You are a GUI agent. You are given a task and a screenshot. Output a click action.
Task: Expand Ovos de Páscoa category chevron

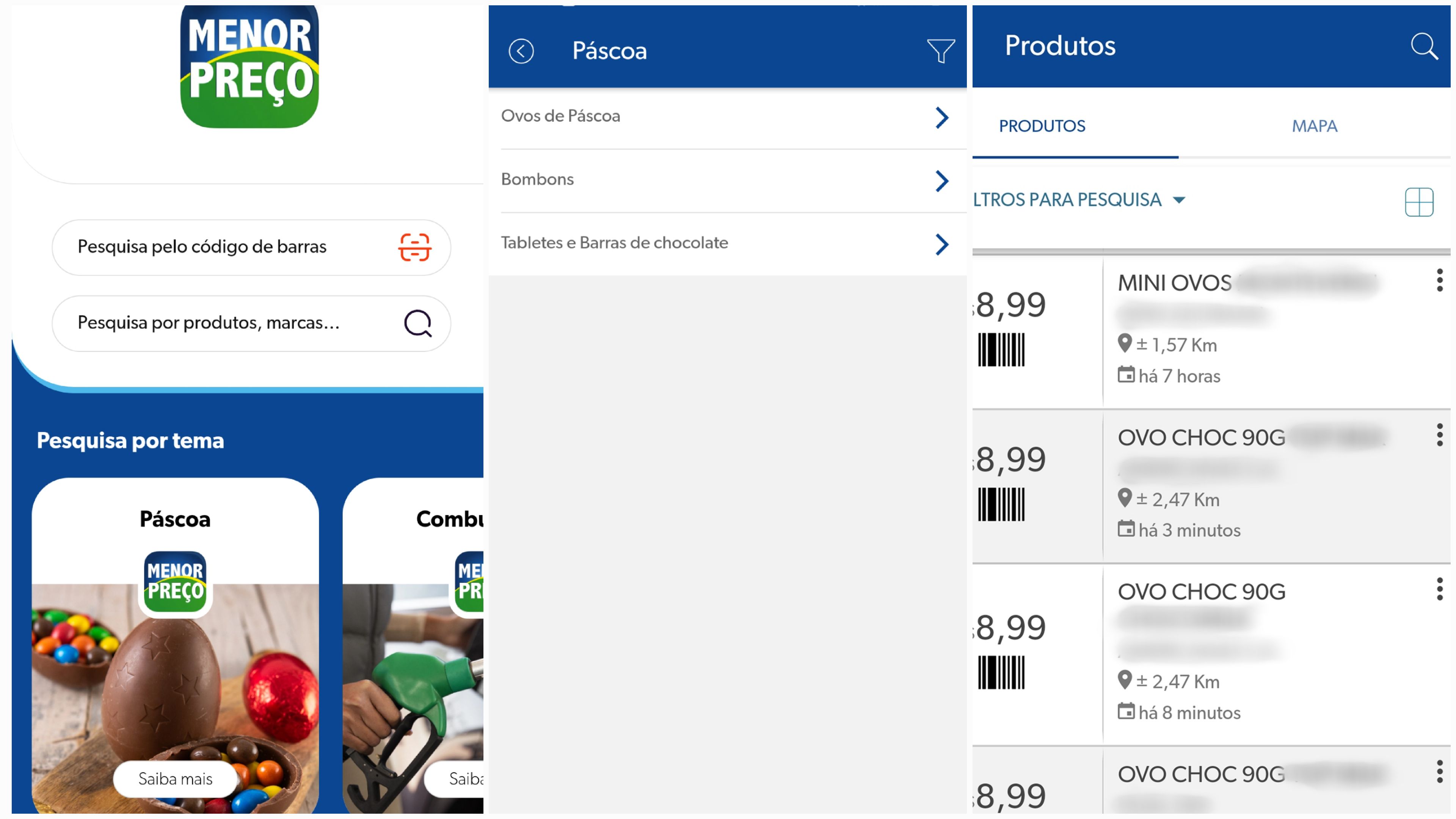click(941, 118)
